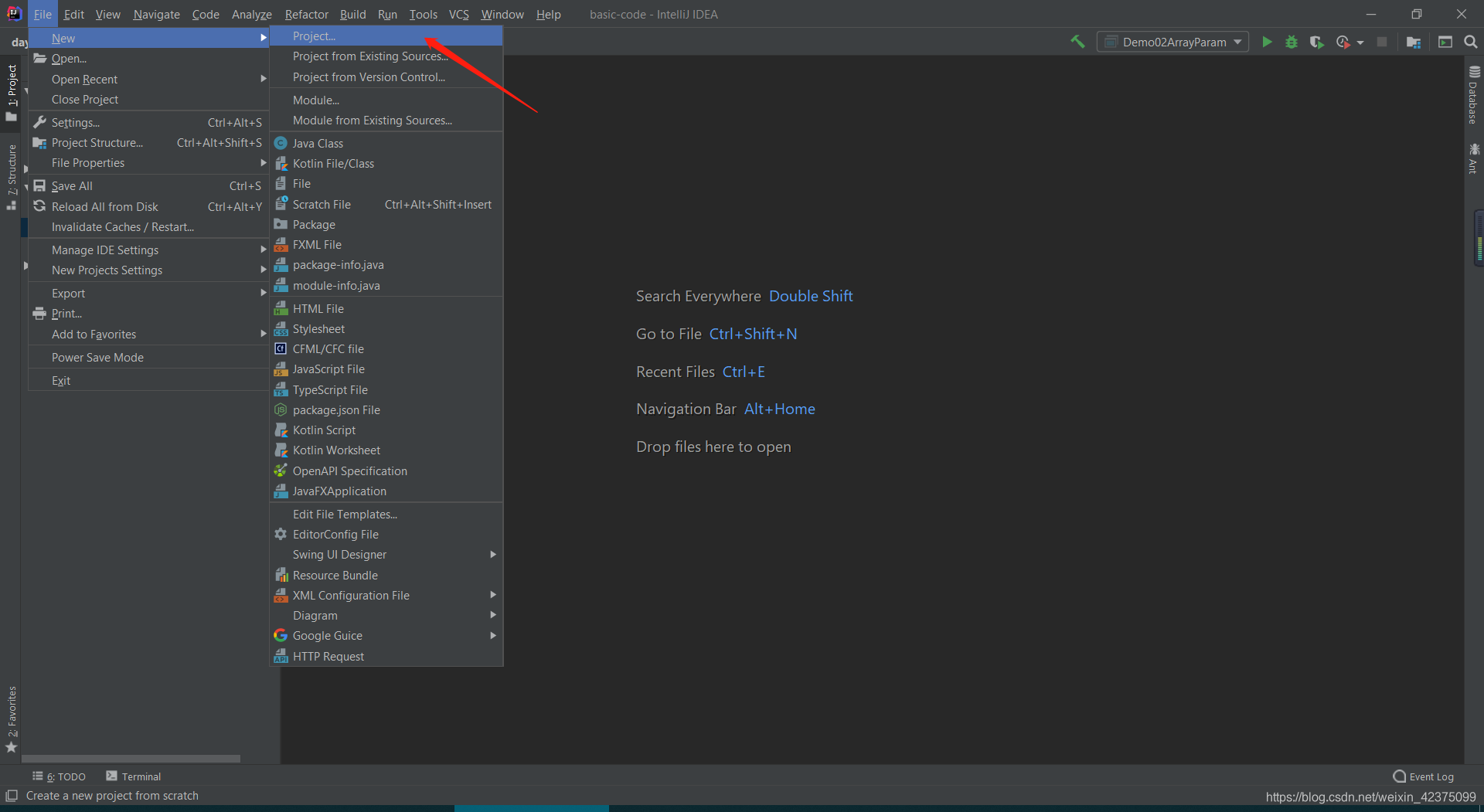Choose HTTP Request entry
1484x812 pixels.
click(x=386, y=657)
